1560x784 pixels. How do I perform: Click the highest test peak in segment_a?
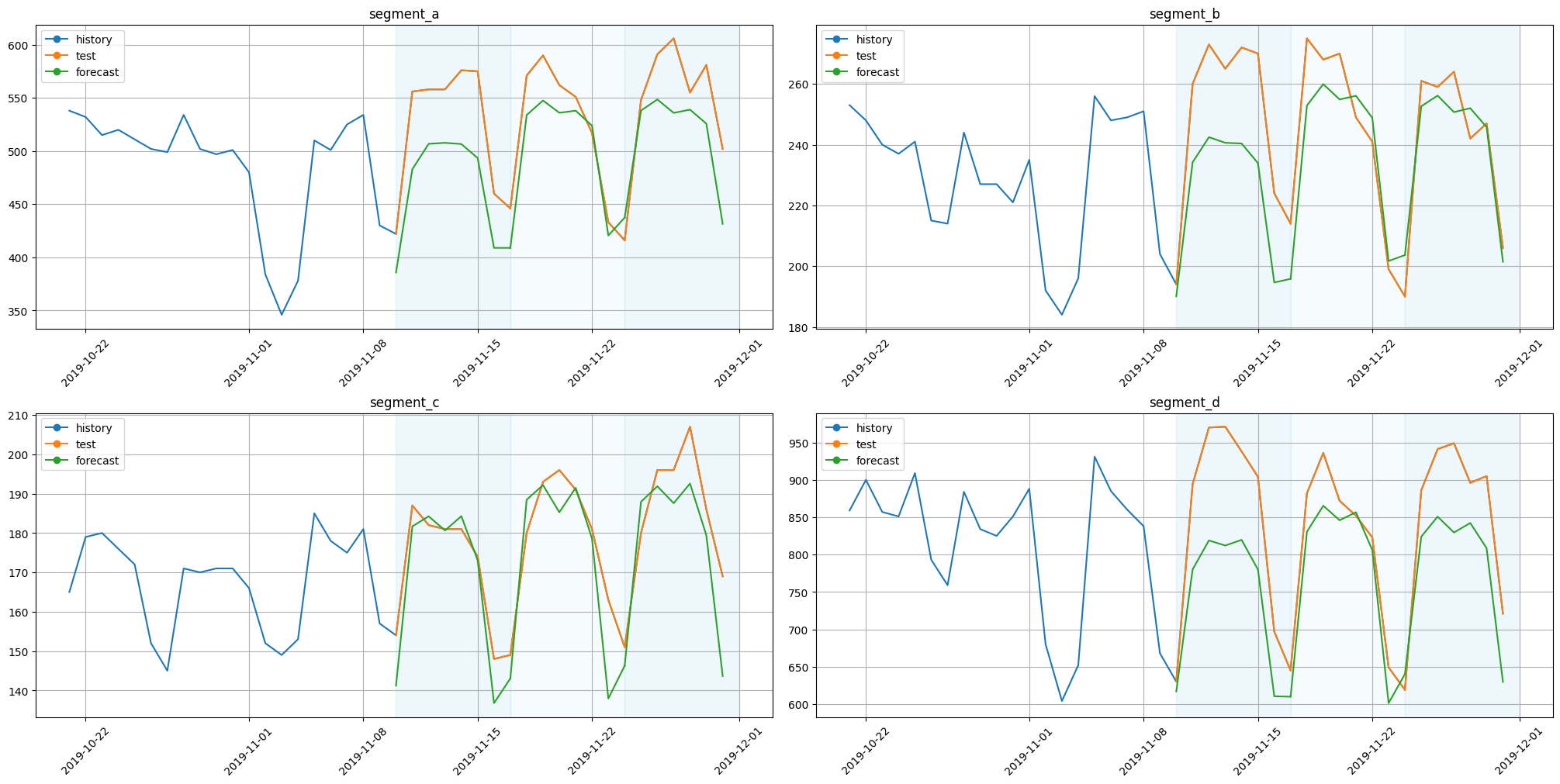click(673, 39)
